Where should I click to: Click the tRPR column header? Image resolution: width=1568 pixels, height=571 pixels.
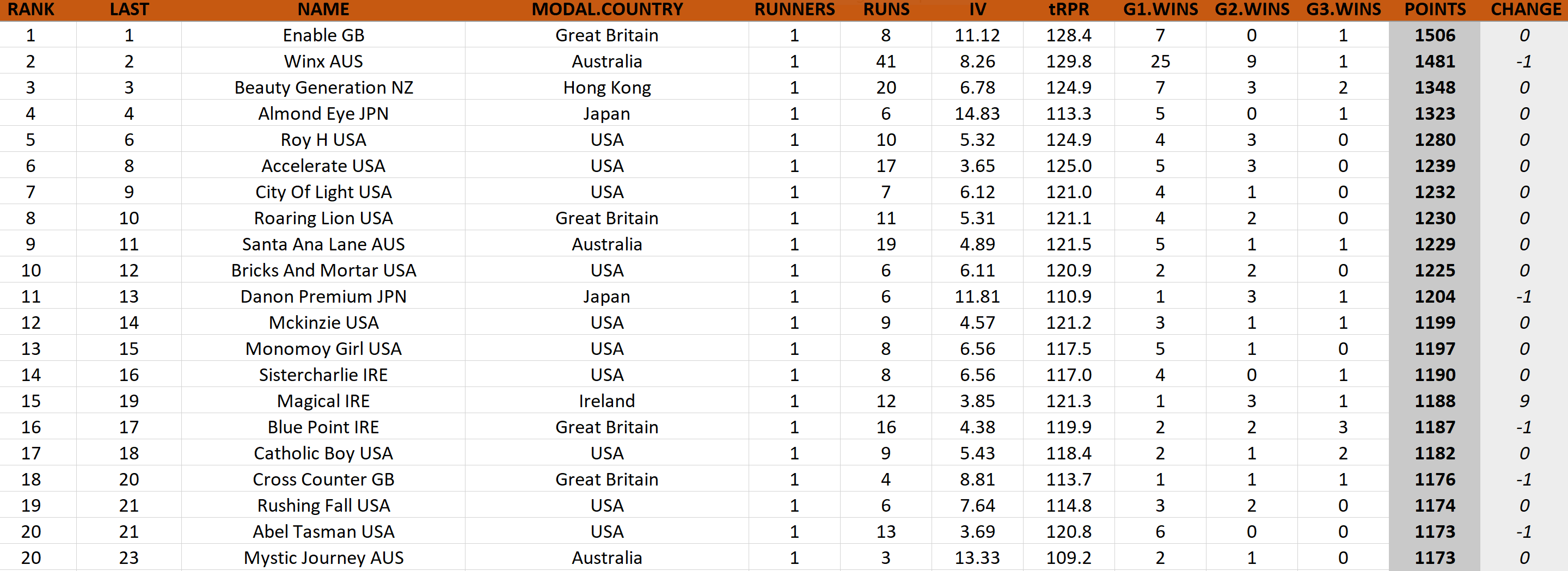[x=1068, y=10]
